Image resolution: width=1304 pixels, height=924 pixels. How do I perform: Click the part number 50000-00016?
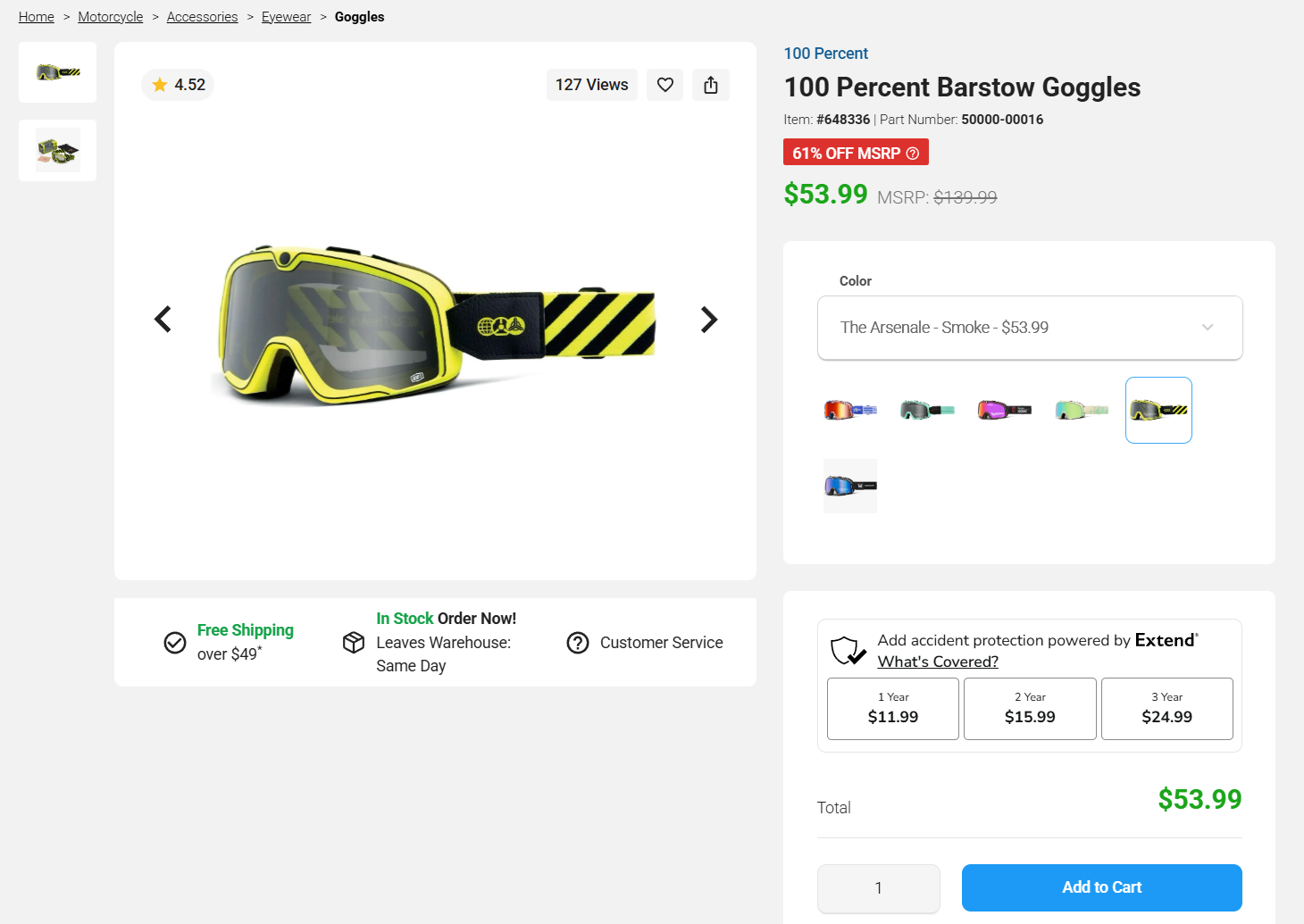pyautogui.click(x=1002, y=120)
